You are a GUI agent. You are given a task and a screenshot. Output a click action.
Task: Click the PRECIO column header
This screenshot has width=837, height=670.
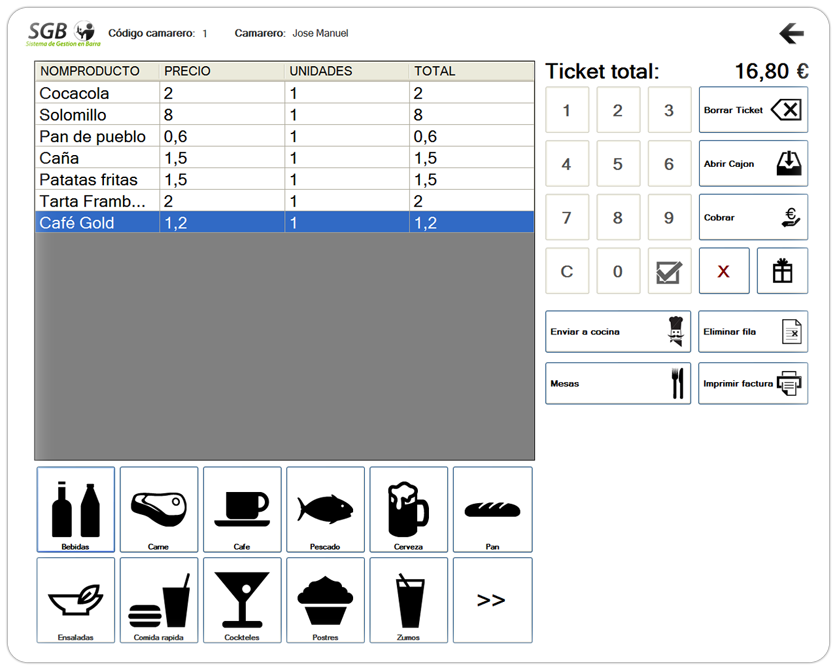[222, 71]
